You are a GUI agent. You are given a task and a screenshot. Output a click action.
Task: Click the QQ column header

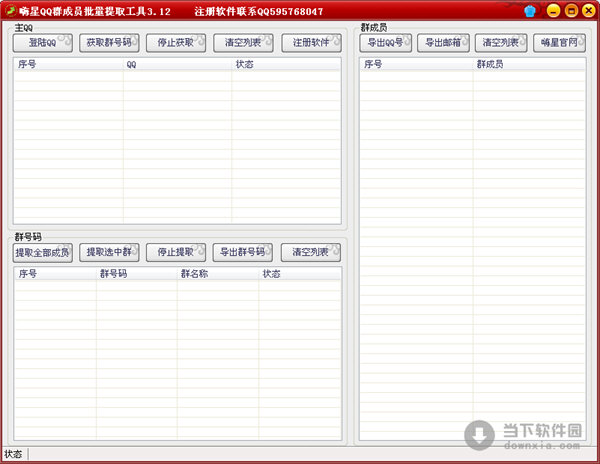point(177,64)
